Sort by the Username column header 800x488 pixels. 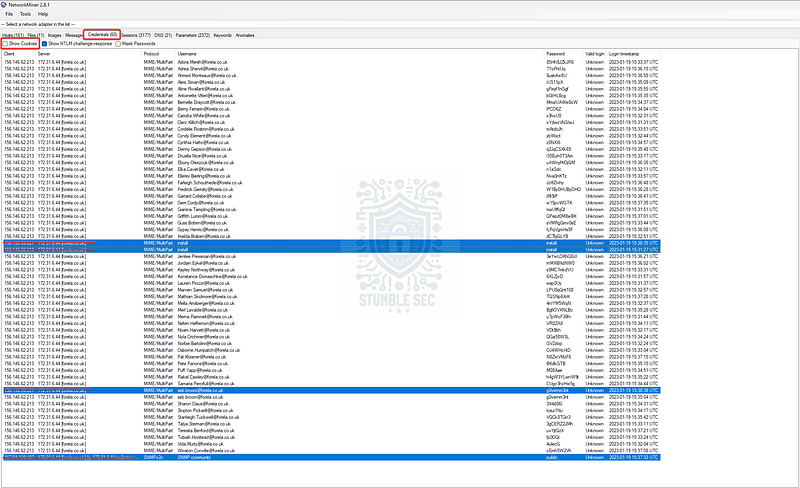click(x=360, y=54)
